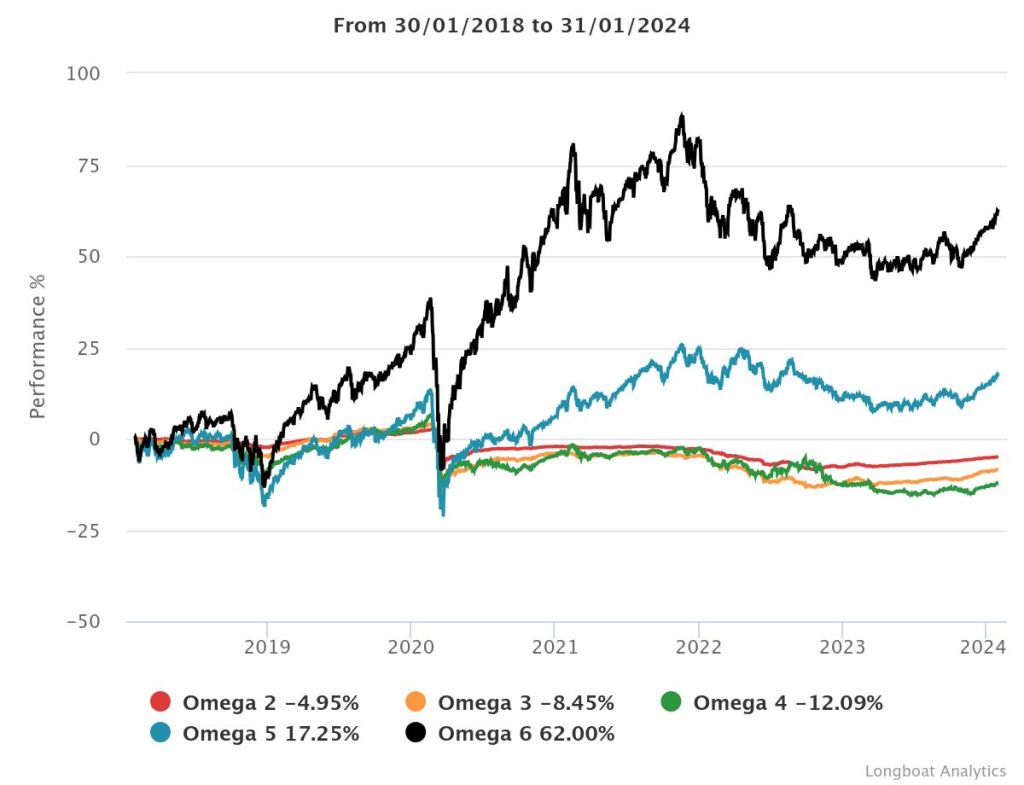Image resolution: width=1024 pixels, height=785 pixels.
Task: Click the −50 y-axis tick label
Action: (x=81, y=622)
